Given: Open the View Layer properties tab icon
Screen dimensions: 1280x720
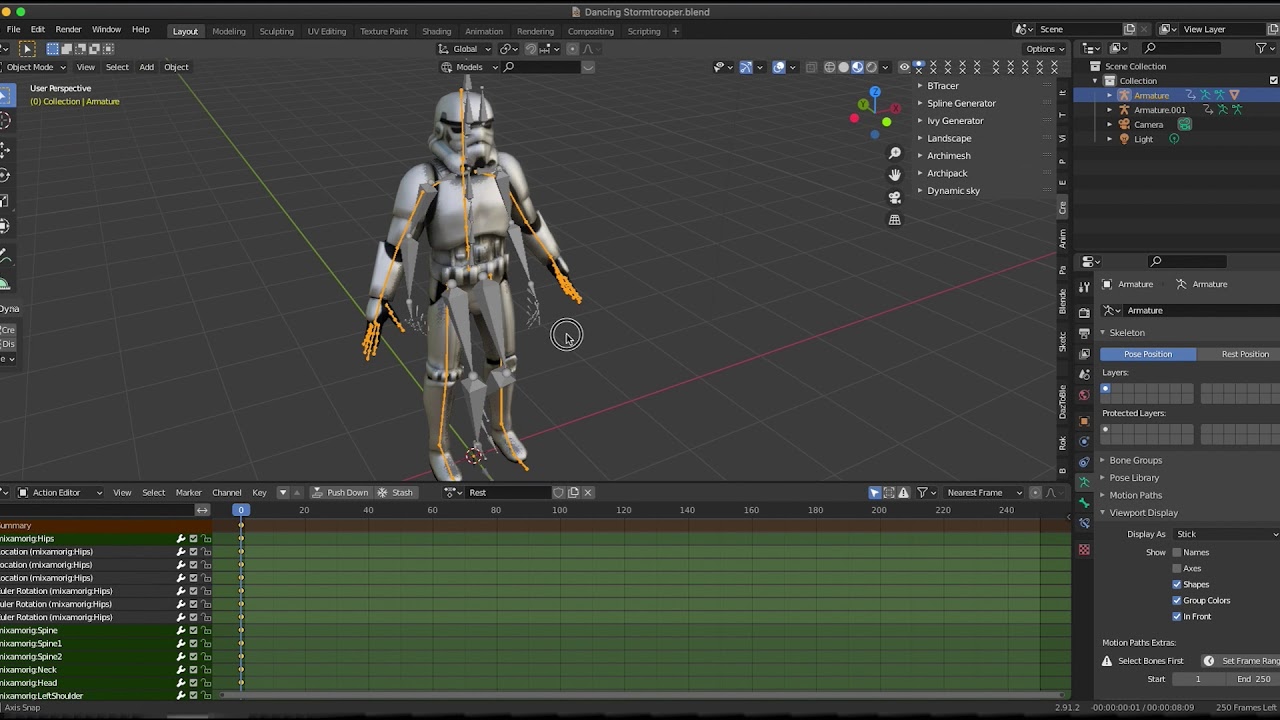Looking at the screenshot, I should (1084, 353).
